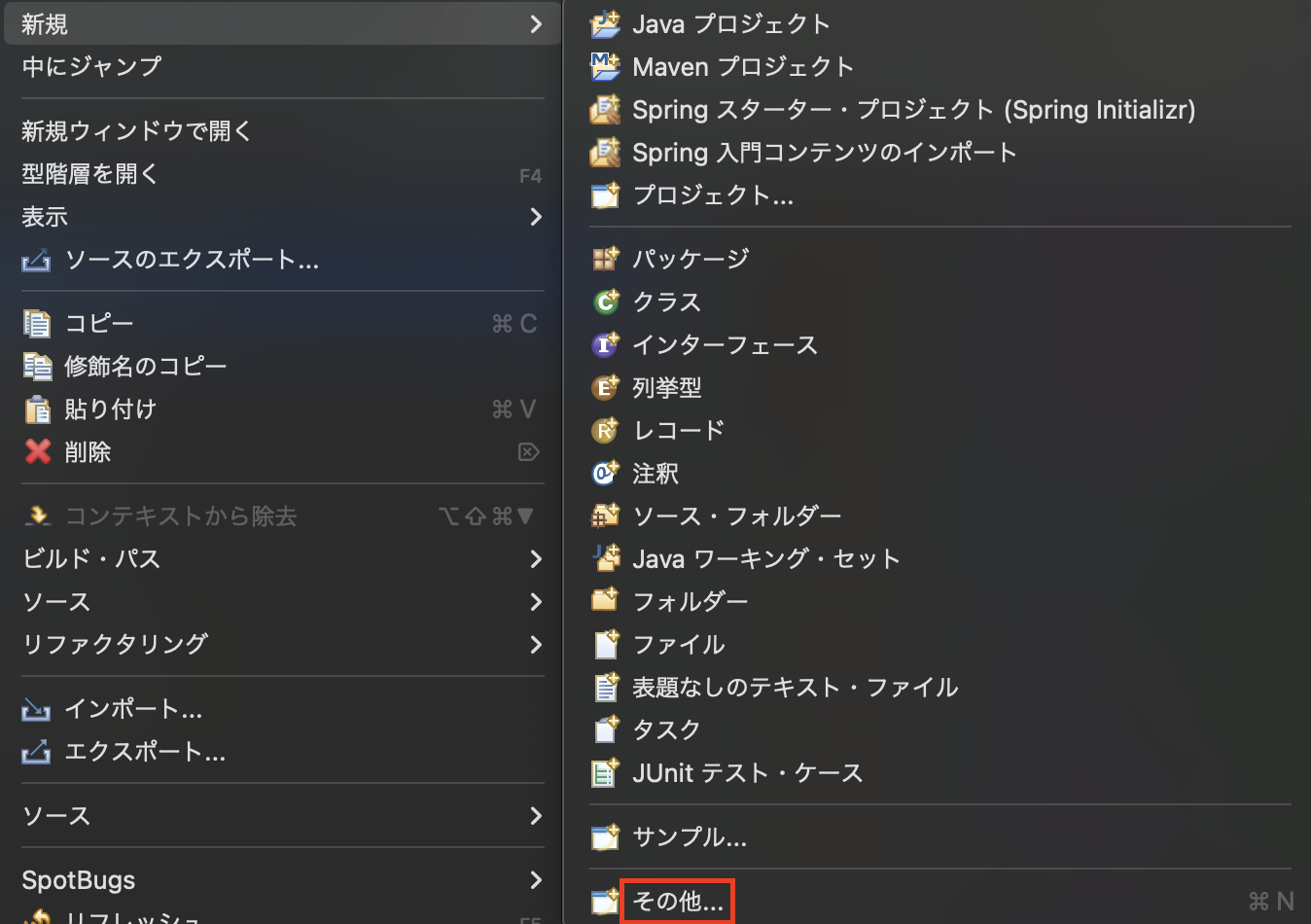This screenshot has height=924, width=1311.
Task: Add a new ソース・フォルダー
Action: click(x=736, y=515)
